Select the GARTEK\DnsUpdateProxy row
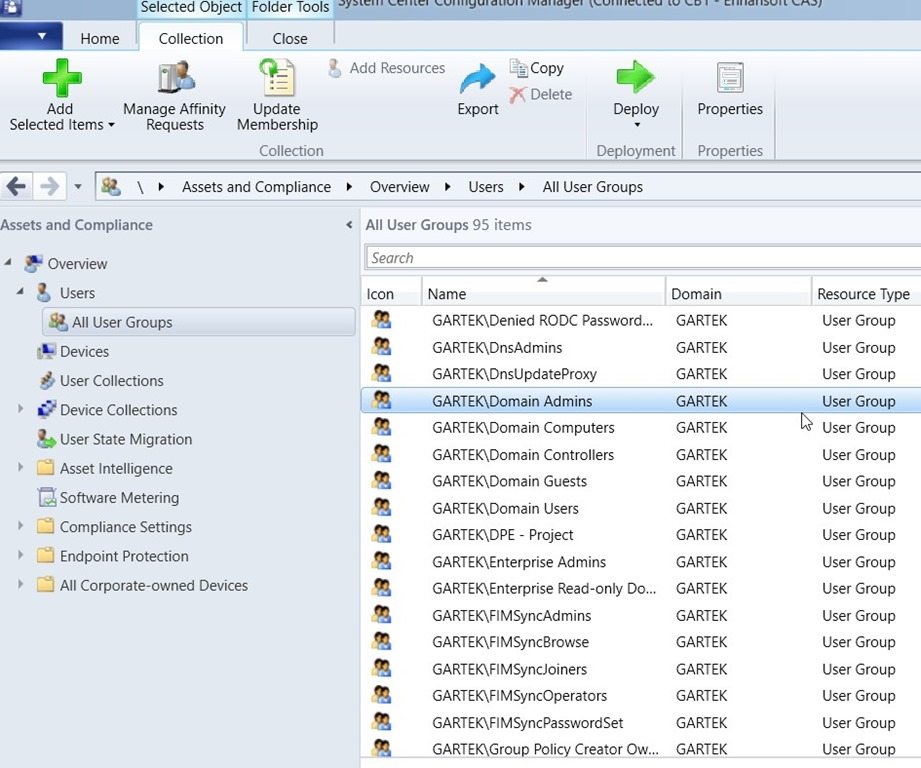This screenshot has width=921, height=768. [x=641, y=373]
